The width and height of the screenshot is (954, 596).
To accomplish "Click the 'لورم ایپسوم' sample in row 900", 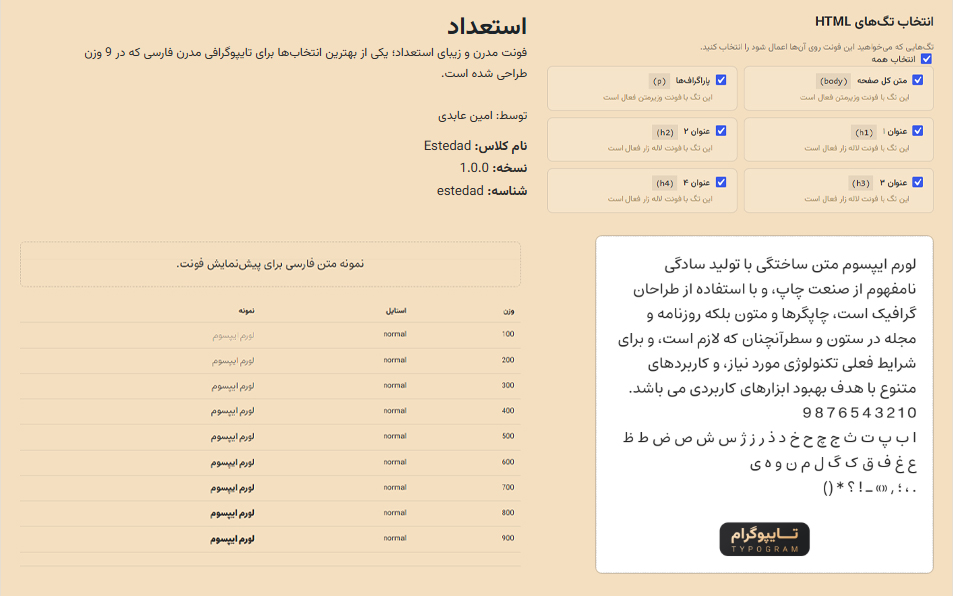I will coord(232,539).
